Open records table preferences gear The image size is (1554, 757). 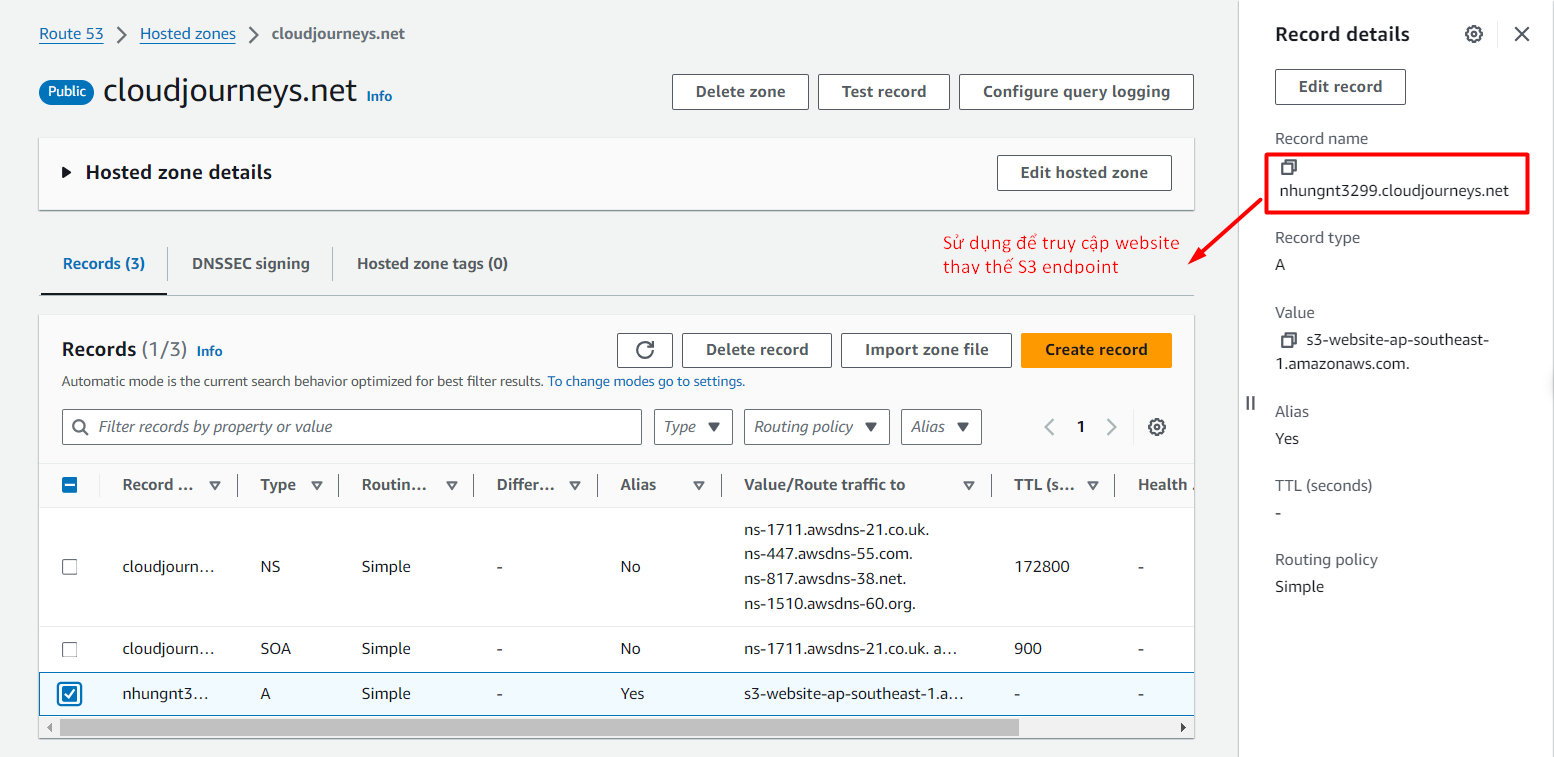point(1157,427)
